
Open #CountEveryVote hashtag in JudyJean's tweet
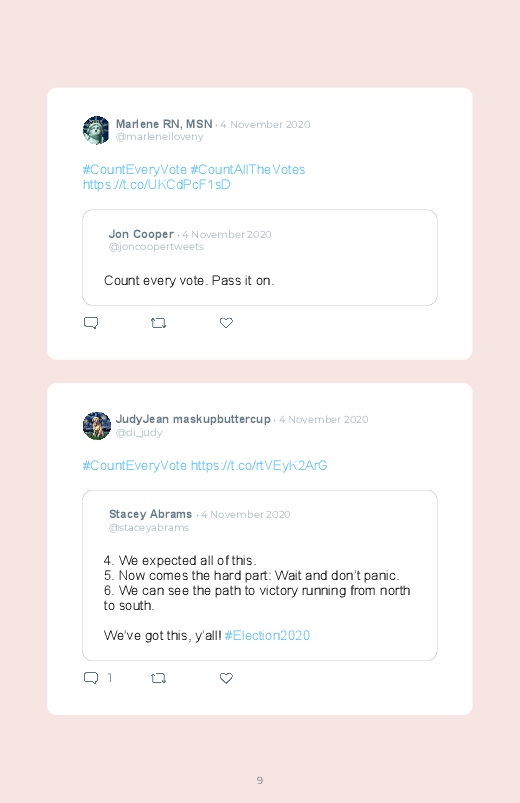point(135,466)
